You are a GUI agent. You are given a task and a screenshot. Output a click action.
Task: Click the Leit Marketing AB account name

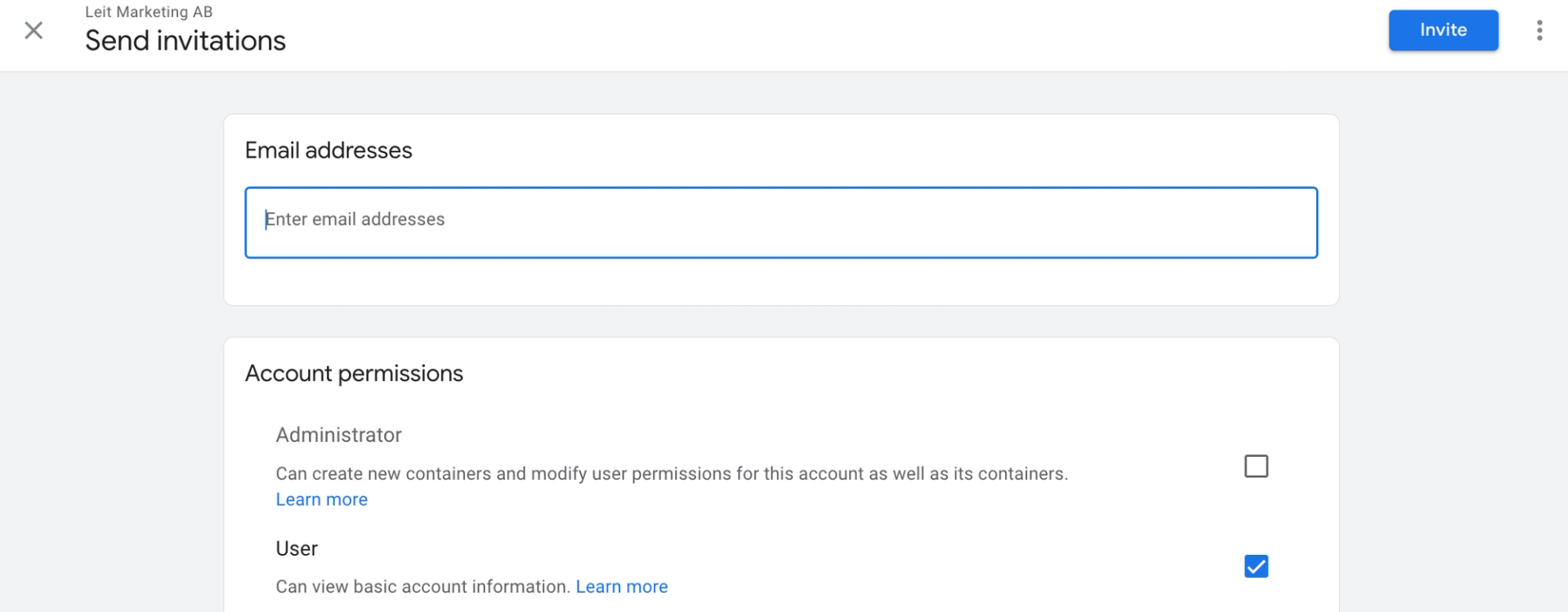pyautogui.click(x=149, y=12)
